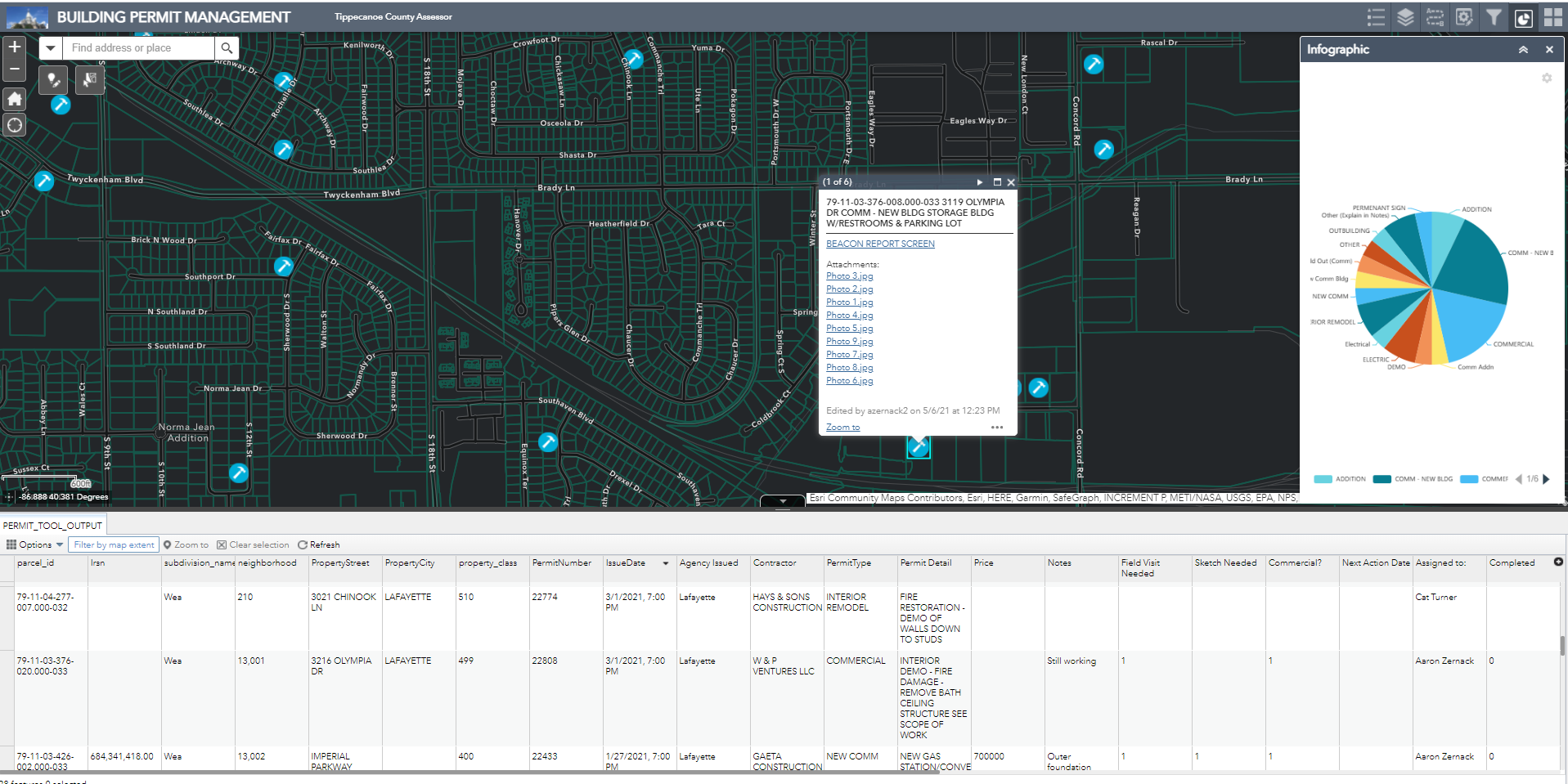Click the Home extent icon on the map
The width and height of the screenshot is (1568, 784).
pos(14,98)
